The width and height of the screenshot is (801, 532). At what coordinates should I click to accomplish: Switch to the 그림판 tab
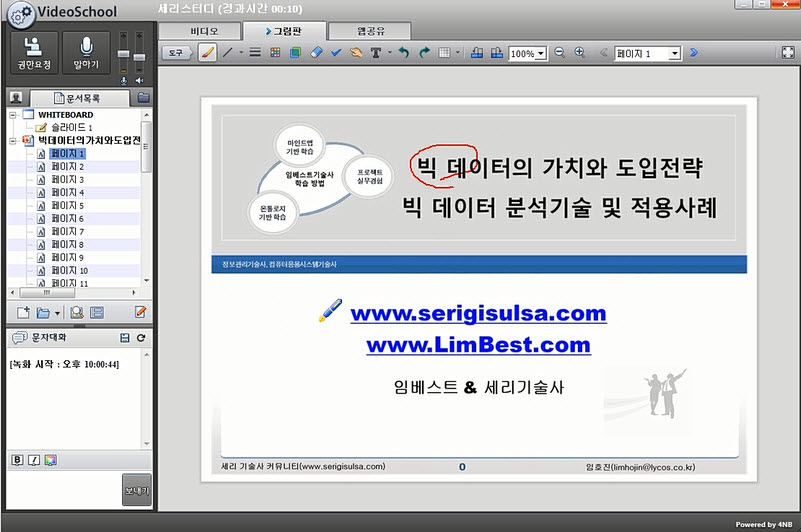285,31
